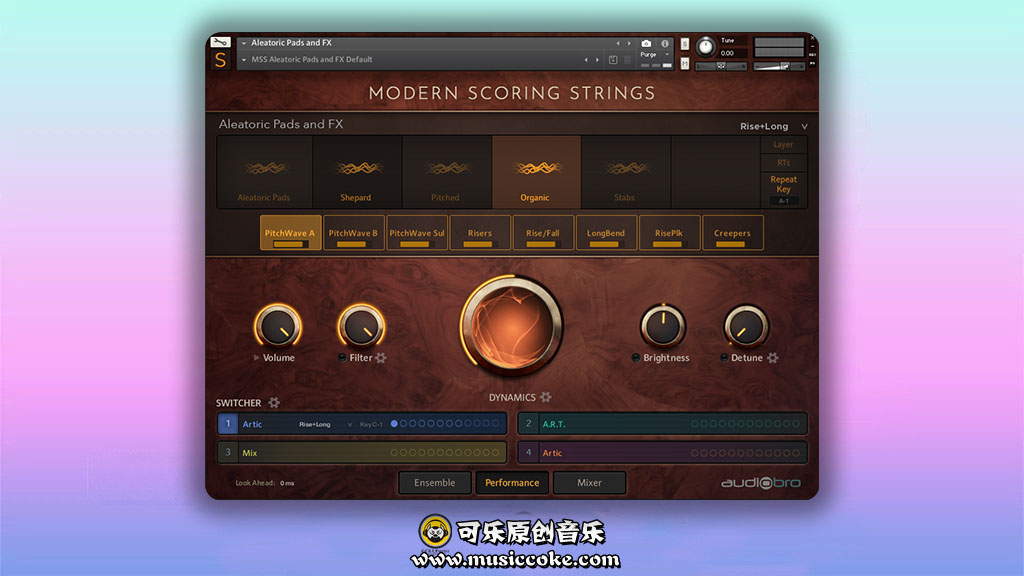Click the orange S library logo
Image resolution: width=1024 pixels, height=576 pixels.
tap(220, 60)
